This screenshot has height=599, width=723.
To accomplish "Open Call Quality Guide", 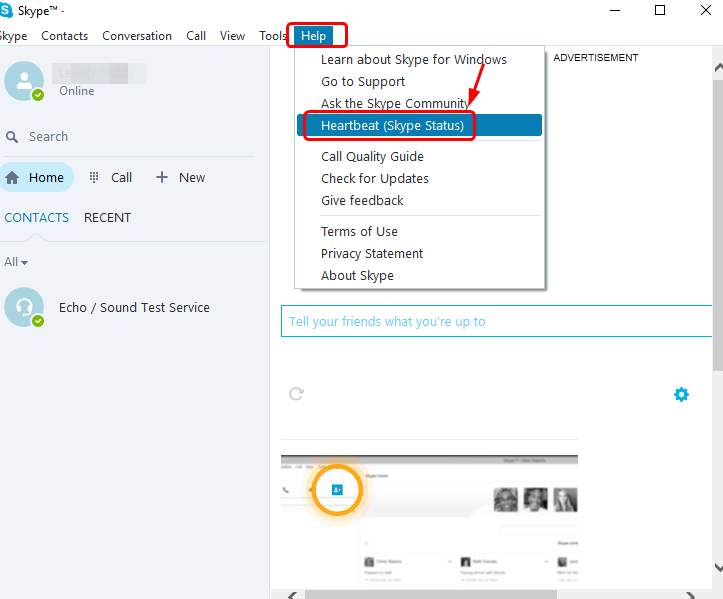I will tap(372, 157).
